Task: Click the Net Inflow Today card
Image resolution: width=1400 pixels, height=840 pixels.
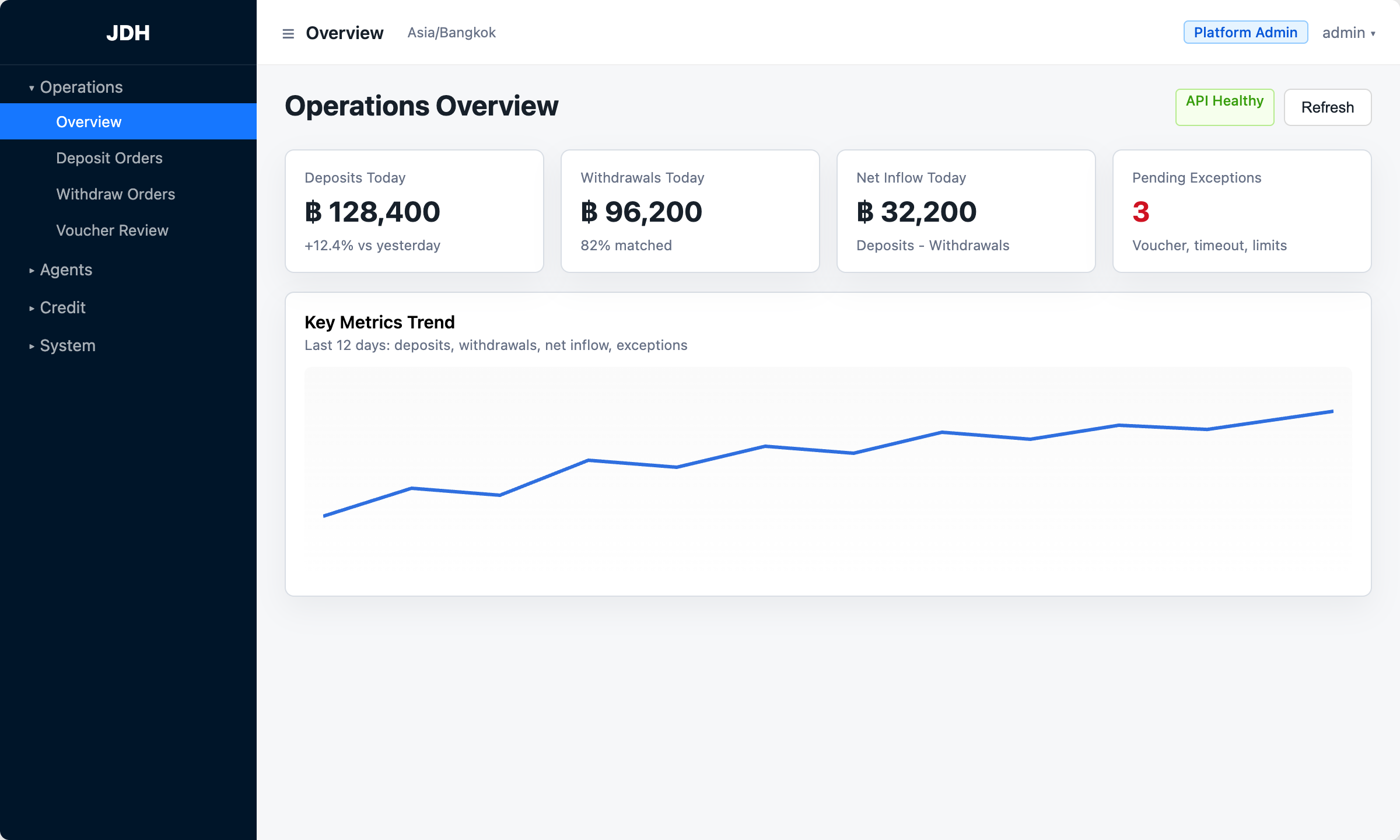Action: [x=966, y=211]
